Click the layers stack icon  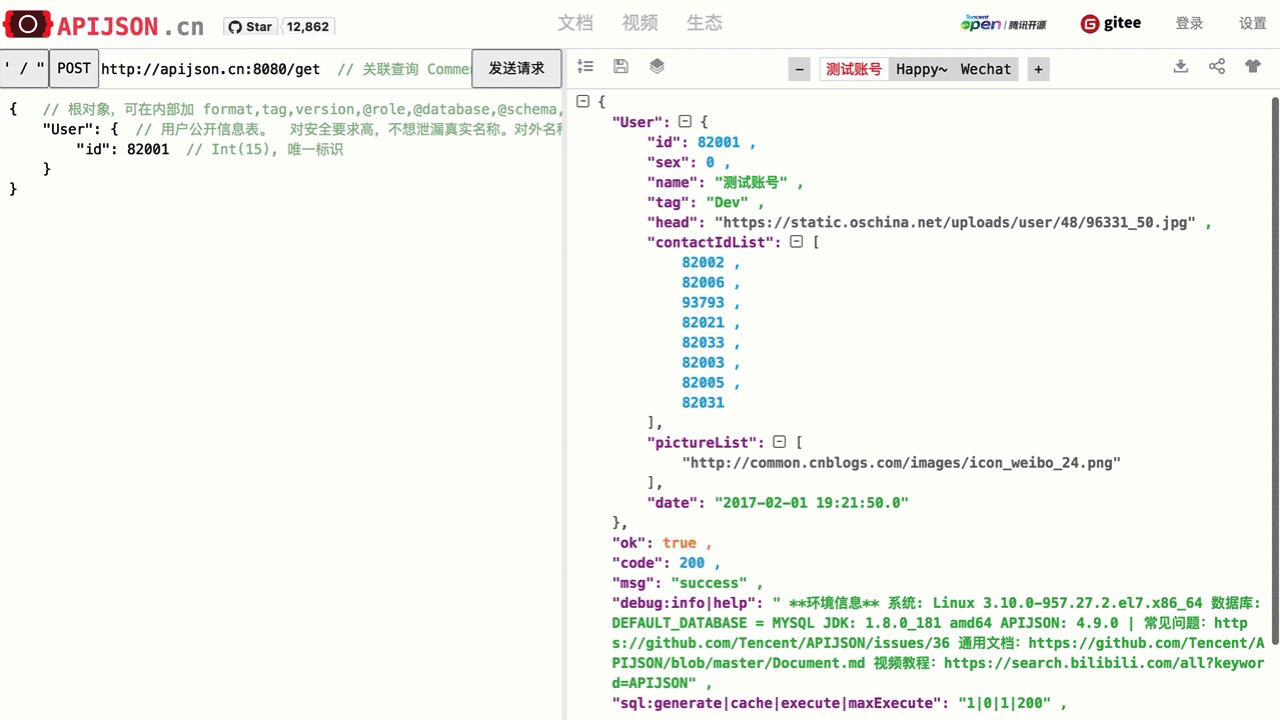click(x=656, y=66)
